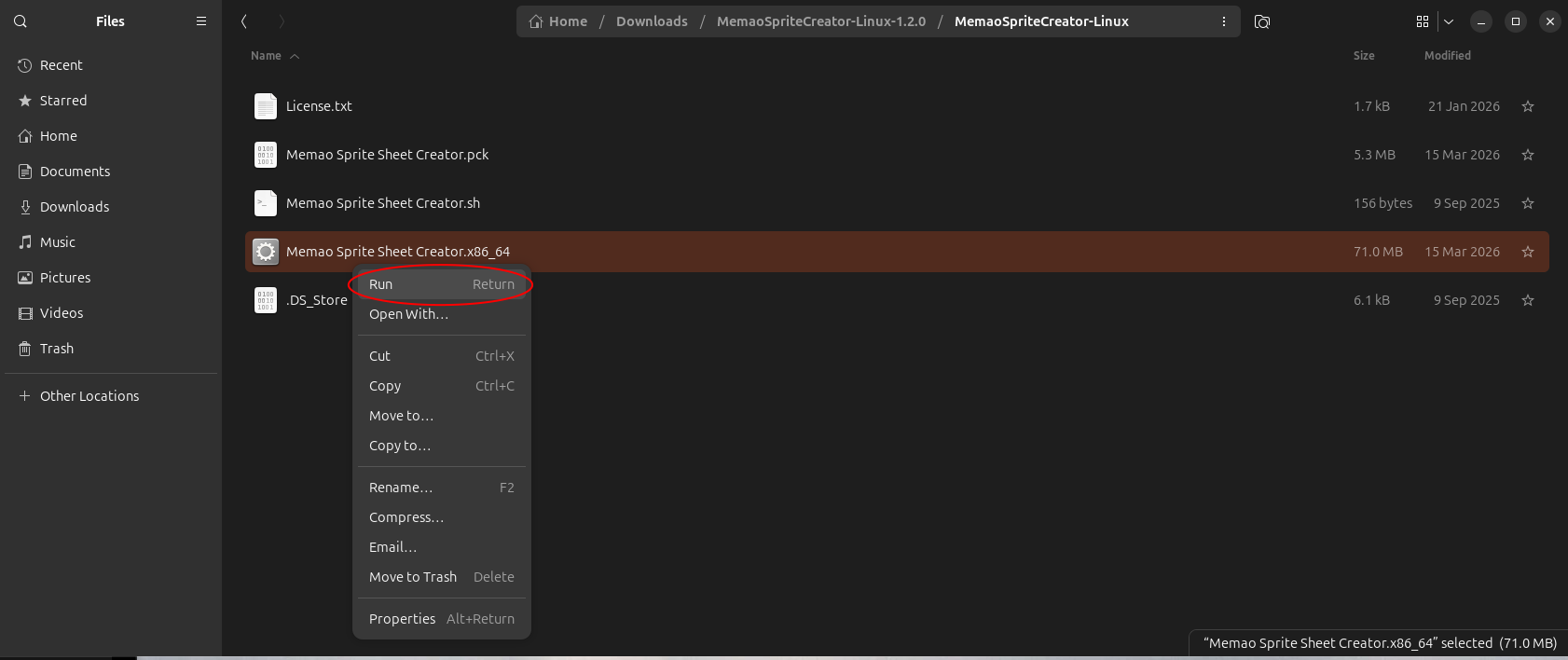This screenshot has height=660, width=1568.
Task: Click the selection status bar message
Action: tap(1380, 643)
